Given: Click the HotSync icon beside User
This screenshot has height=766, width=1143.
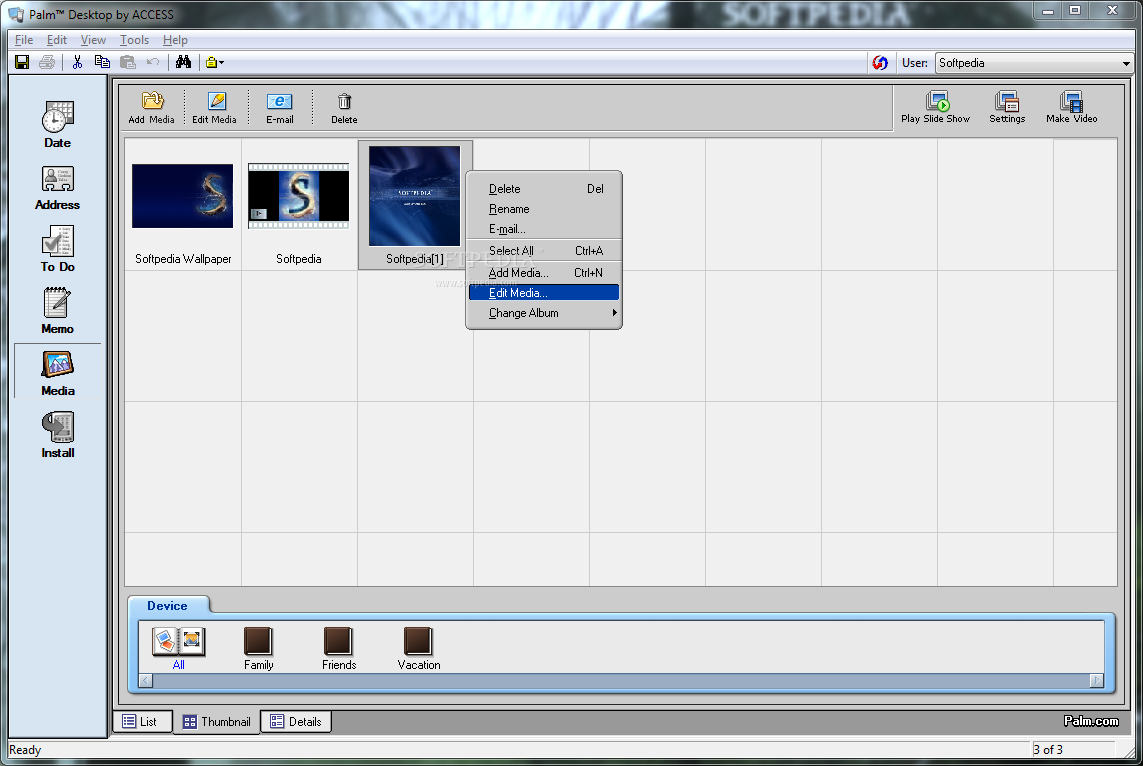Looking at the screenshot, I should click(880, 63).
